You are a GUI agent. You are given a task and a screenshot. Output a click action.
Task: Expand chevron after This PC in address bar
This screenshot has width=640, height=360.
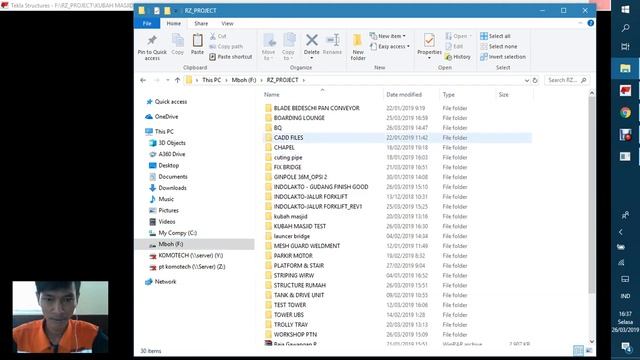pos(226,80)
